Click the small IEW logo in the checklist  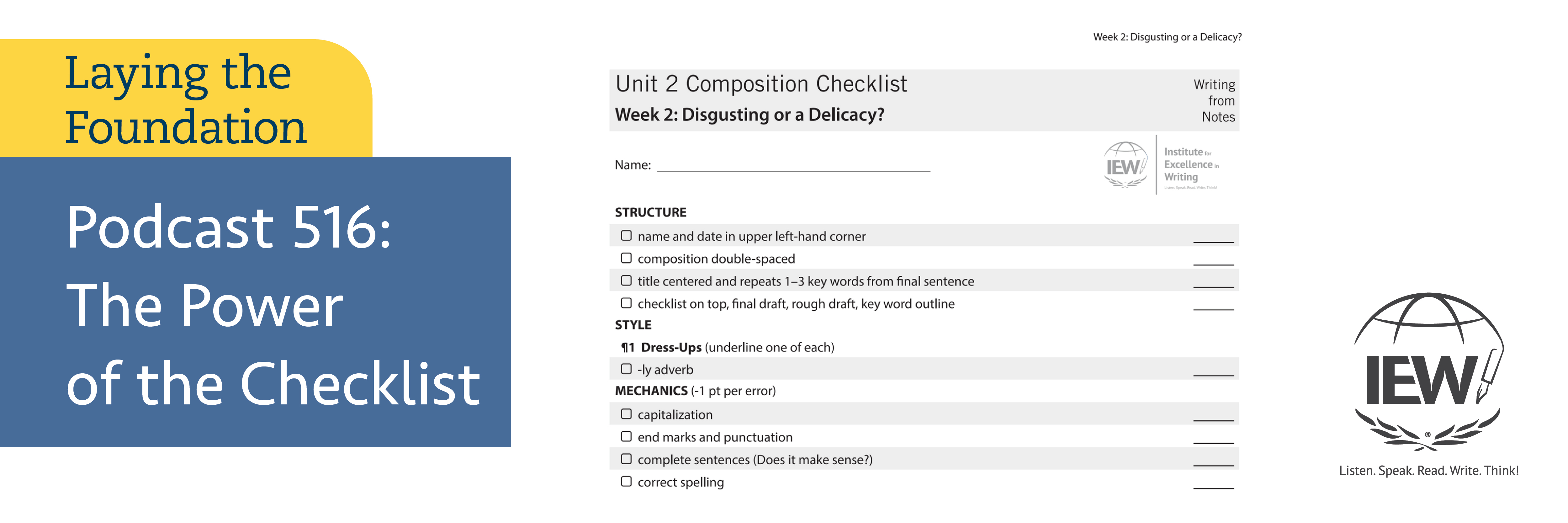pos(1125,165)
